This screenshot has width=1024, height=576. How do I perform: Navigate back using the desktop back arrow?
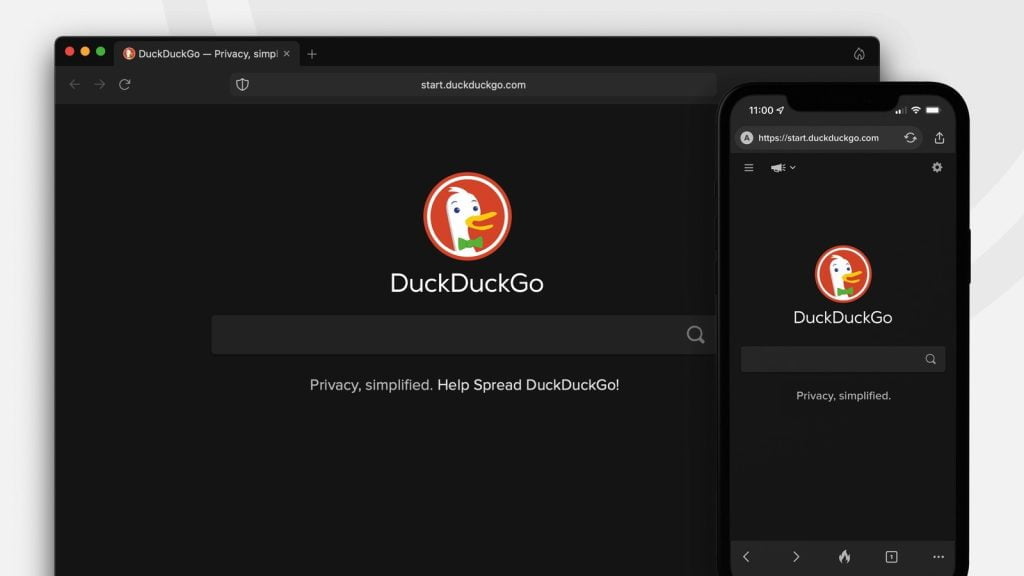point(74,85)
